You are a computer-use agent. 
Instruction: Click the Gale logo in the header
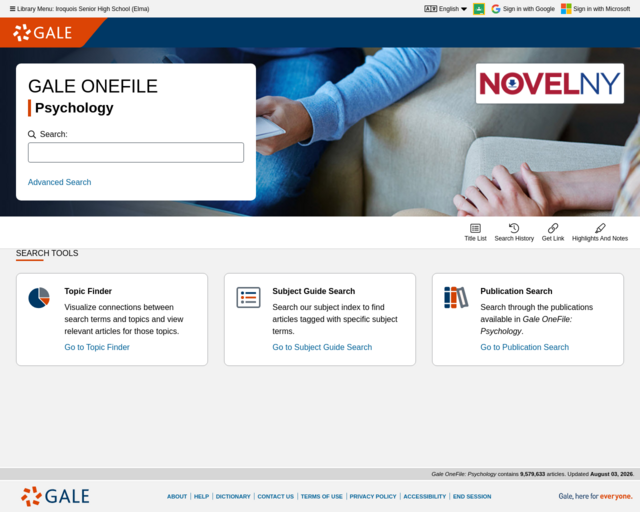(43, 33)
